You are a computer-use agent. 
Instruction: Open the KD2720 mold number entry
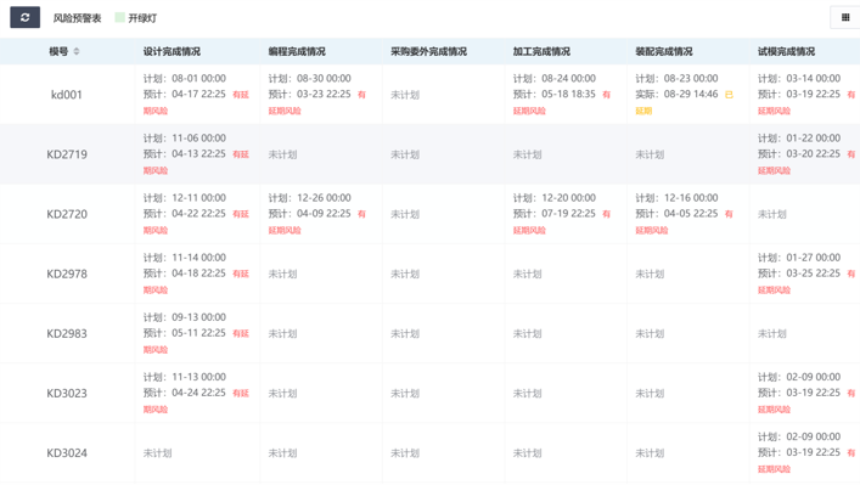67,214
